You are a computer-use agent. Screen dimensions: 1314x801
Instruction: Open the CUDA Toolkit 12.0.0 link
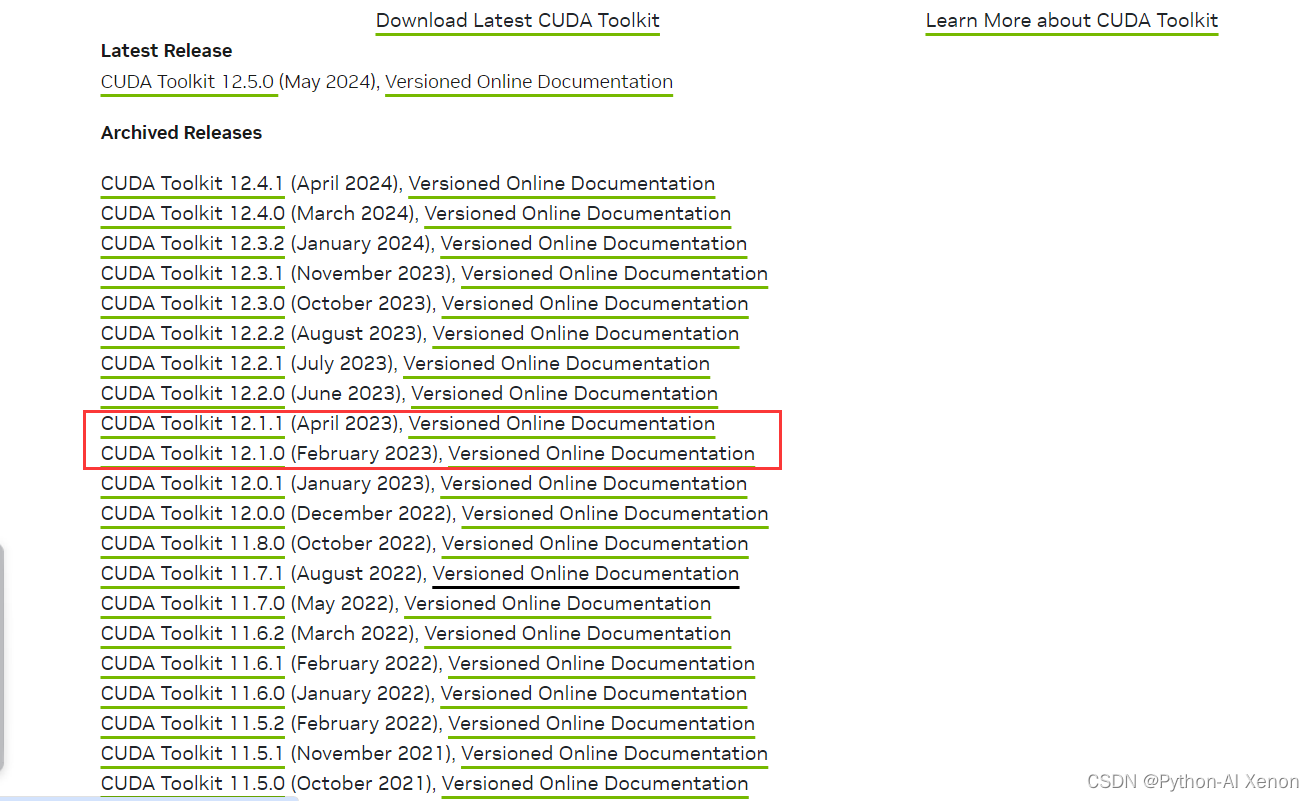click(193, 514)
